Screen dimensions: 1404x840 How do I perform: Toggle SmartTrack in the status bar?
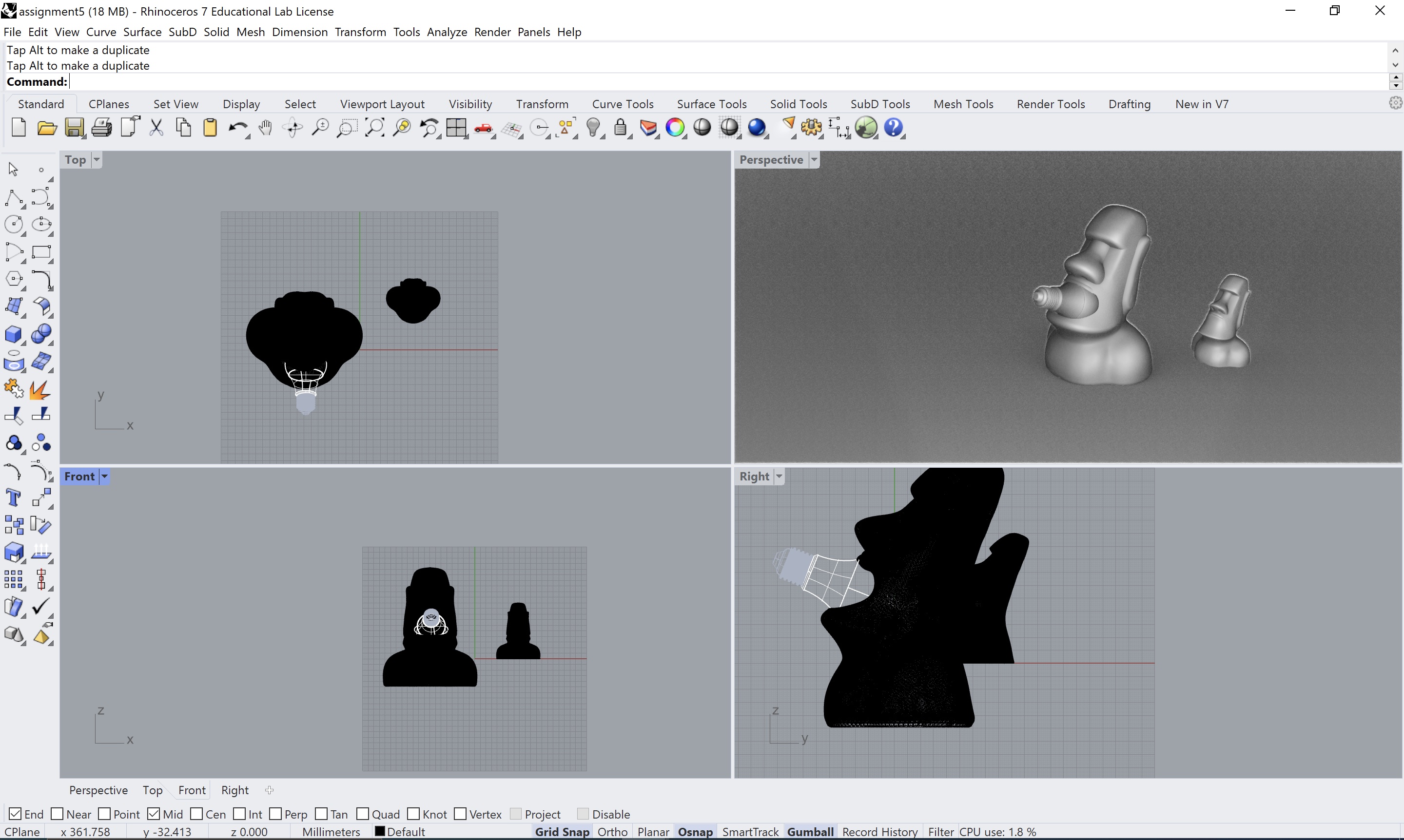pyautogui.click(x=750, y=832)
